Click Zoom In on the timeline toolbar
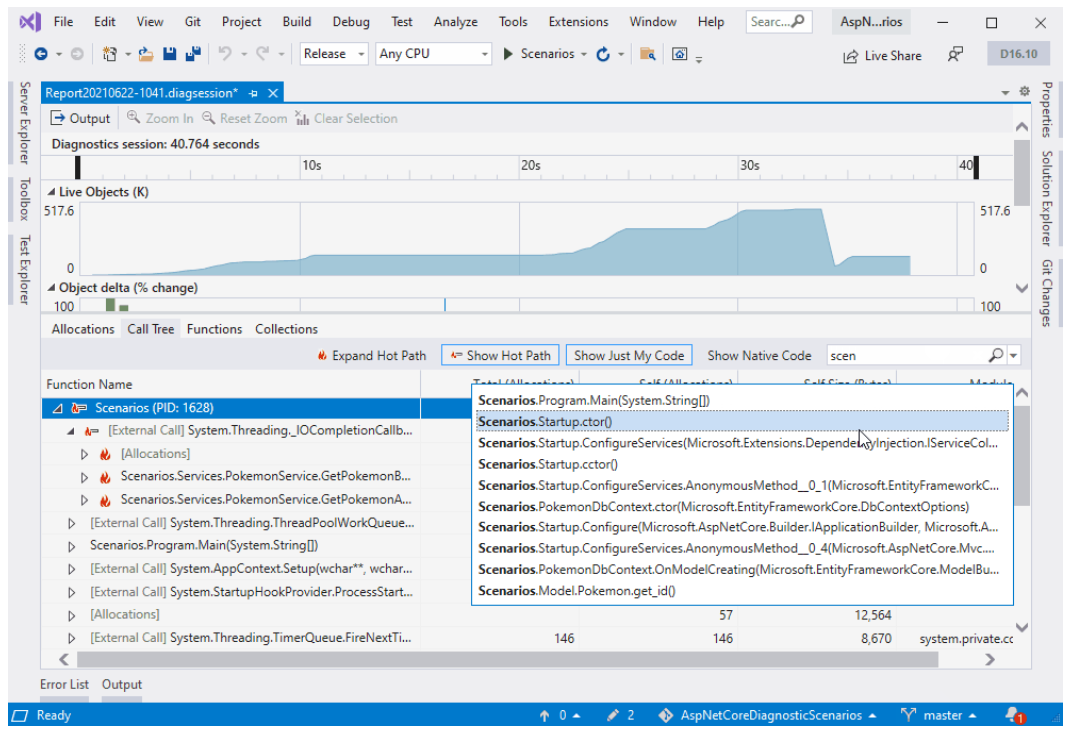The width and height of the screenshot is (1073, 734). pos(160,118)
